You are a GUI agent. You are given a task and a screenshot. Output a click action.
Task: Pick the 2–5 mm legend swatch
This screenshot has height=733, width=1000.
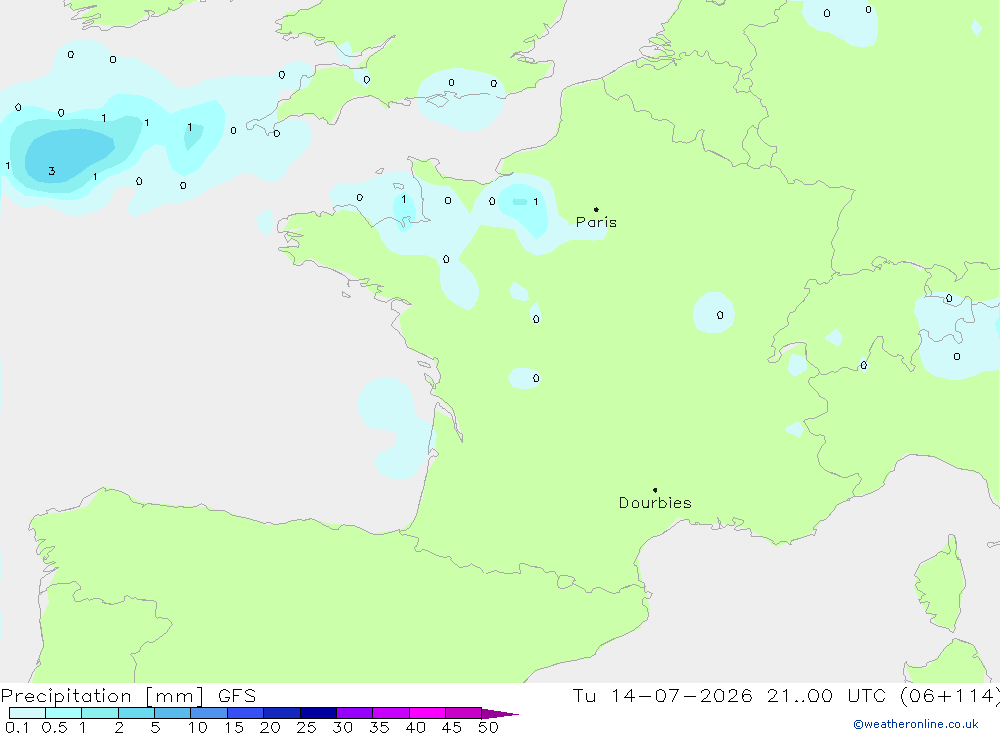point(136,713)
